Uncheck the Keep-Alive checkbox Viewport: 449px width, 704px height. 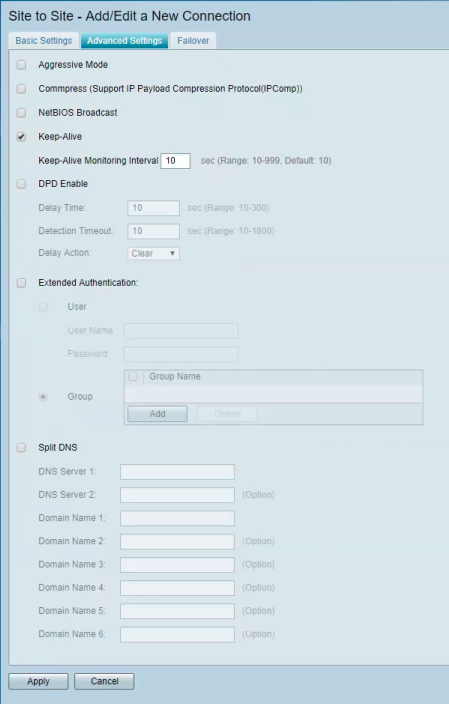click(x=22, y=136)
